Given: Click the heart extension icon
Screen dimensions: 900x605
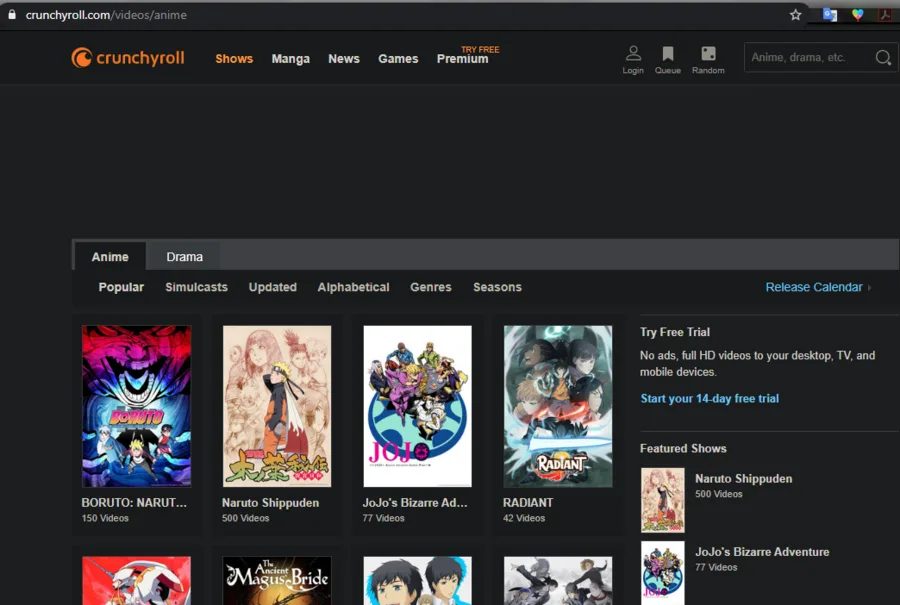Looking at the screenshot, I should (858, 15).
